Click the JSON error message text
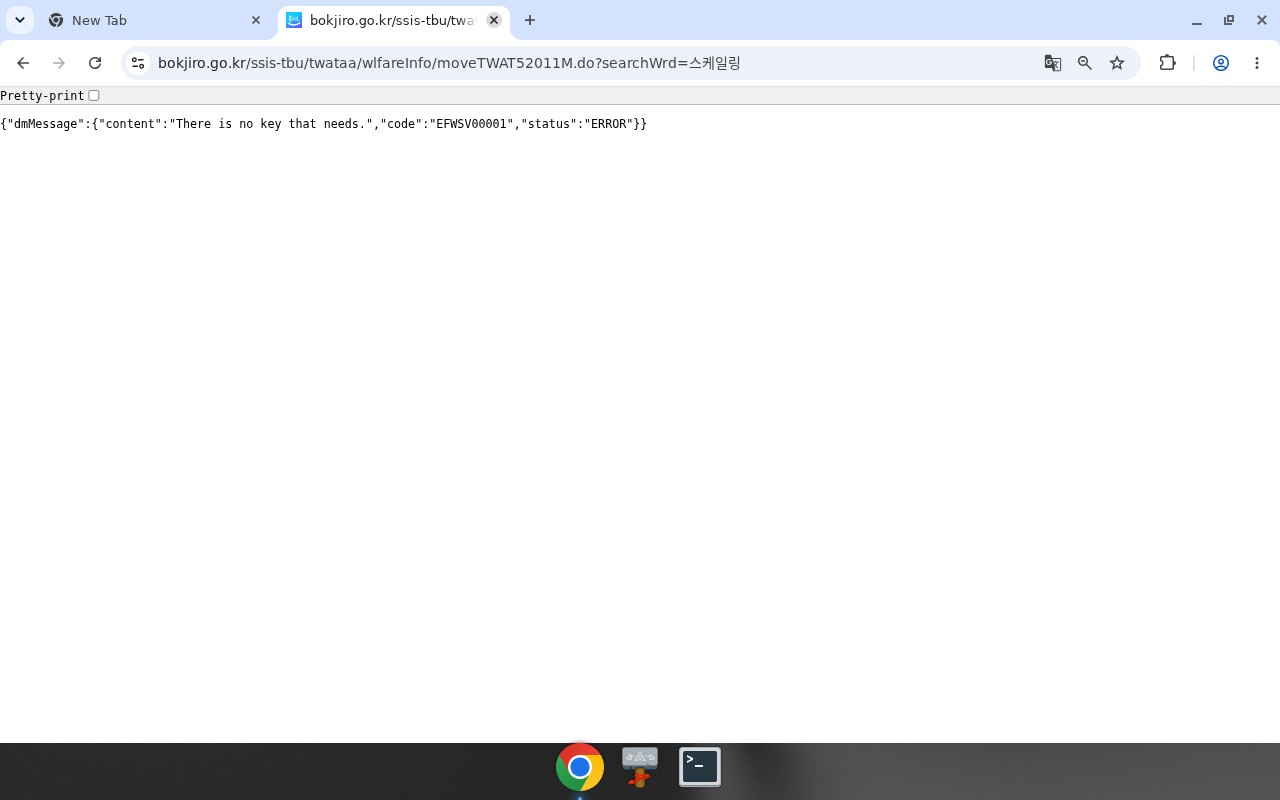Screen dimensions: 1280x800 [x=323, y=124]
